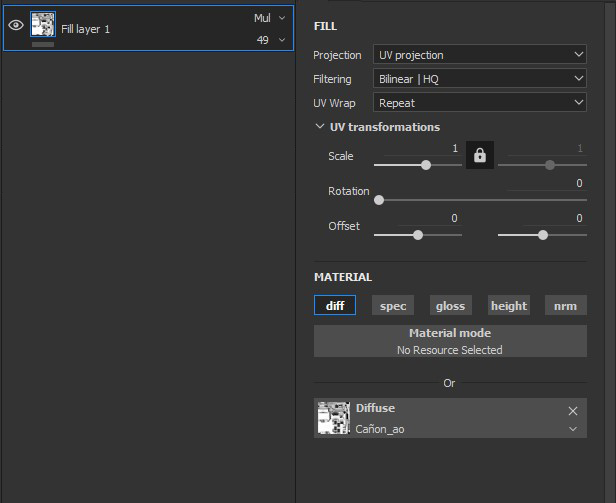
Task: Hide Fill layer 1 with eye icon
Action: click(16, 27)
